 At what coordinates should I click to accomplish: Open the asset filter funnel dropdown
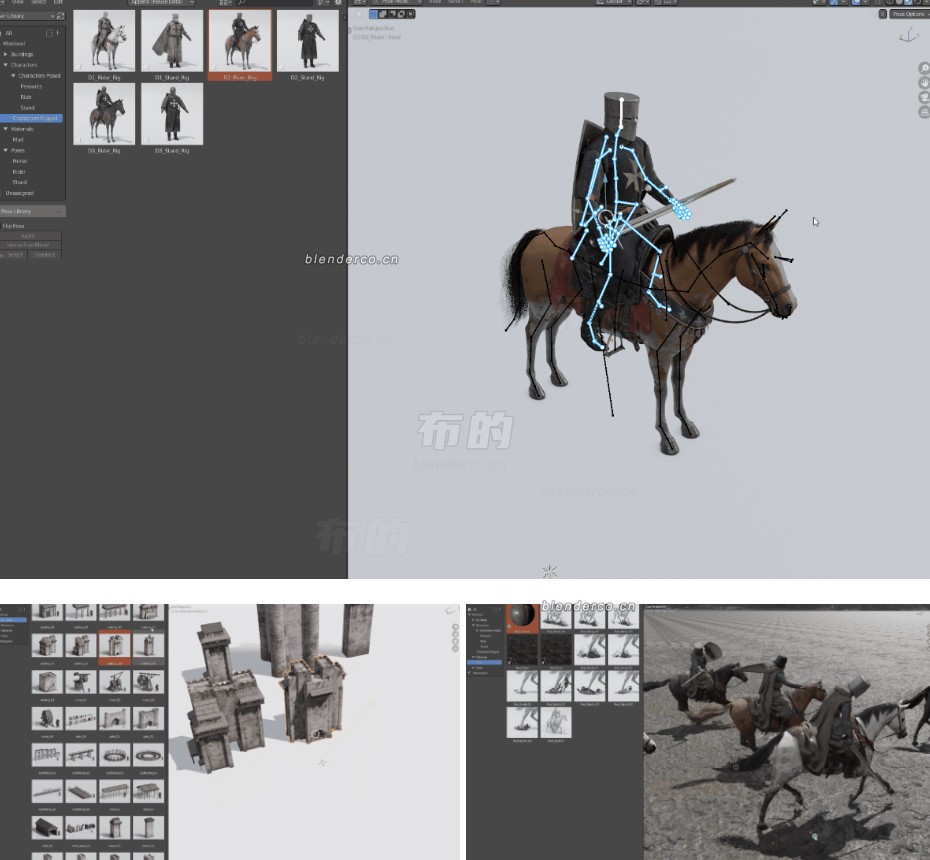point(323,2)
